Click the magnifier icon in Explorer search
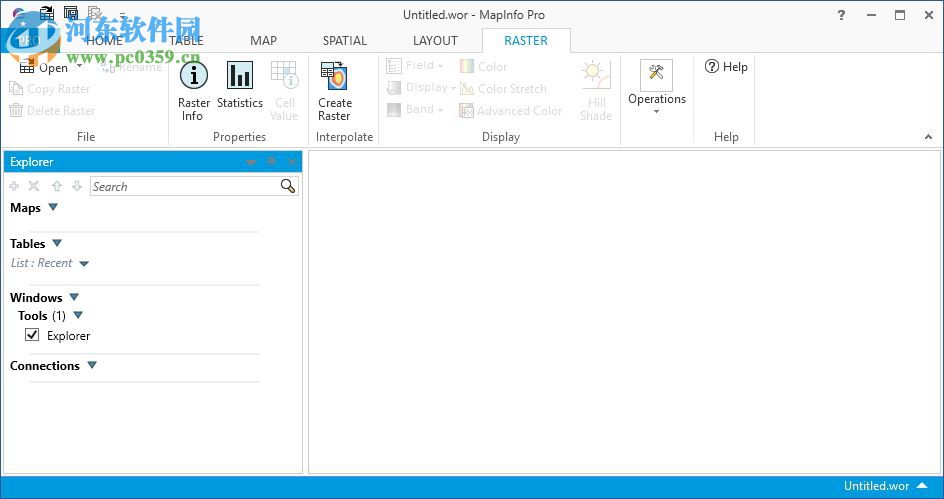Screen dimensions: 944x499 pyautogui.click(x=288, y=186)
